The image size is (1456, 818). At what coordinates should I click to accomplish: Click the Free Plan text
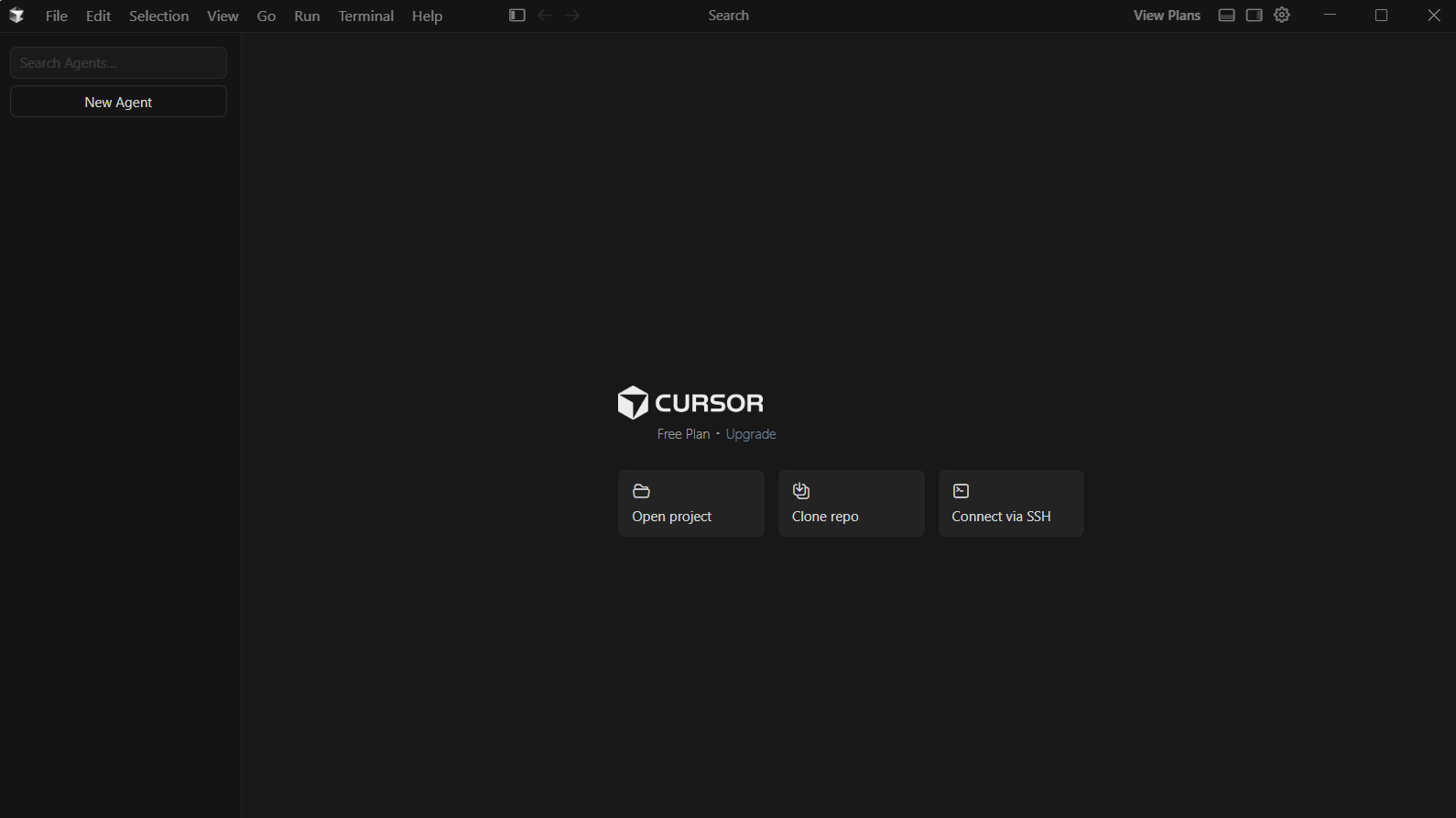(683, 434)
